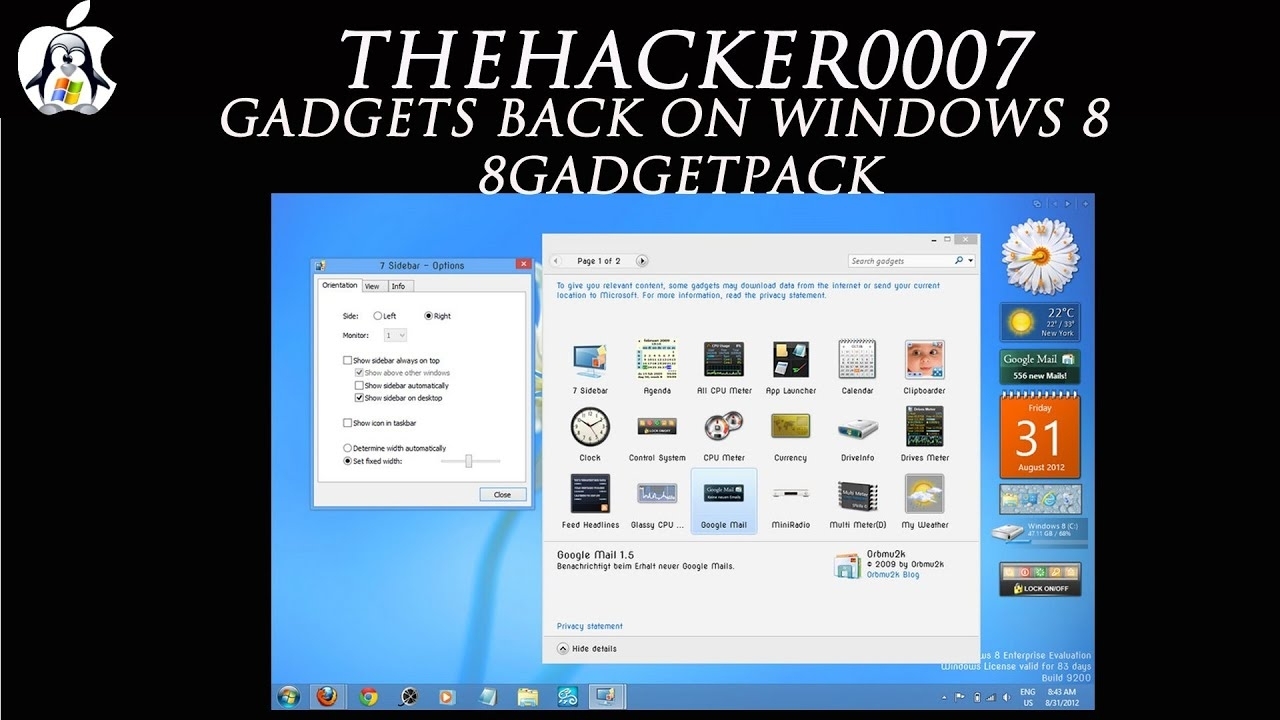The image size is (1280, 720).
Task: Select the Drives Meter gadget
Action: (924, 427)
